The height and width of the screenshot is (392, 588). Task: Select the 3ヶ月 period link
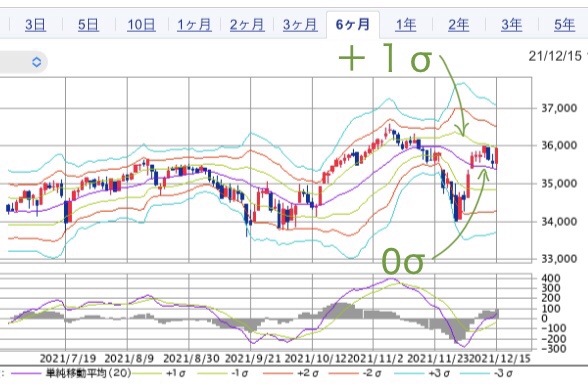300,25
